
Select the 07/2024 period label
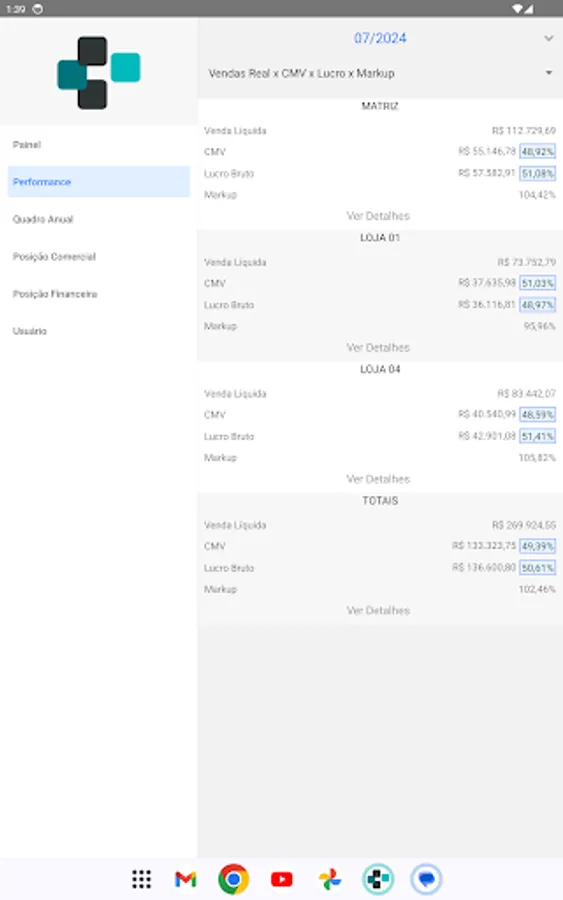(380, 38)
